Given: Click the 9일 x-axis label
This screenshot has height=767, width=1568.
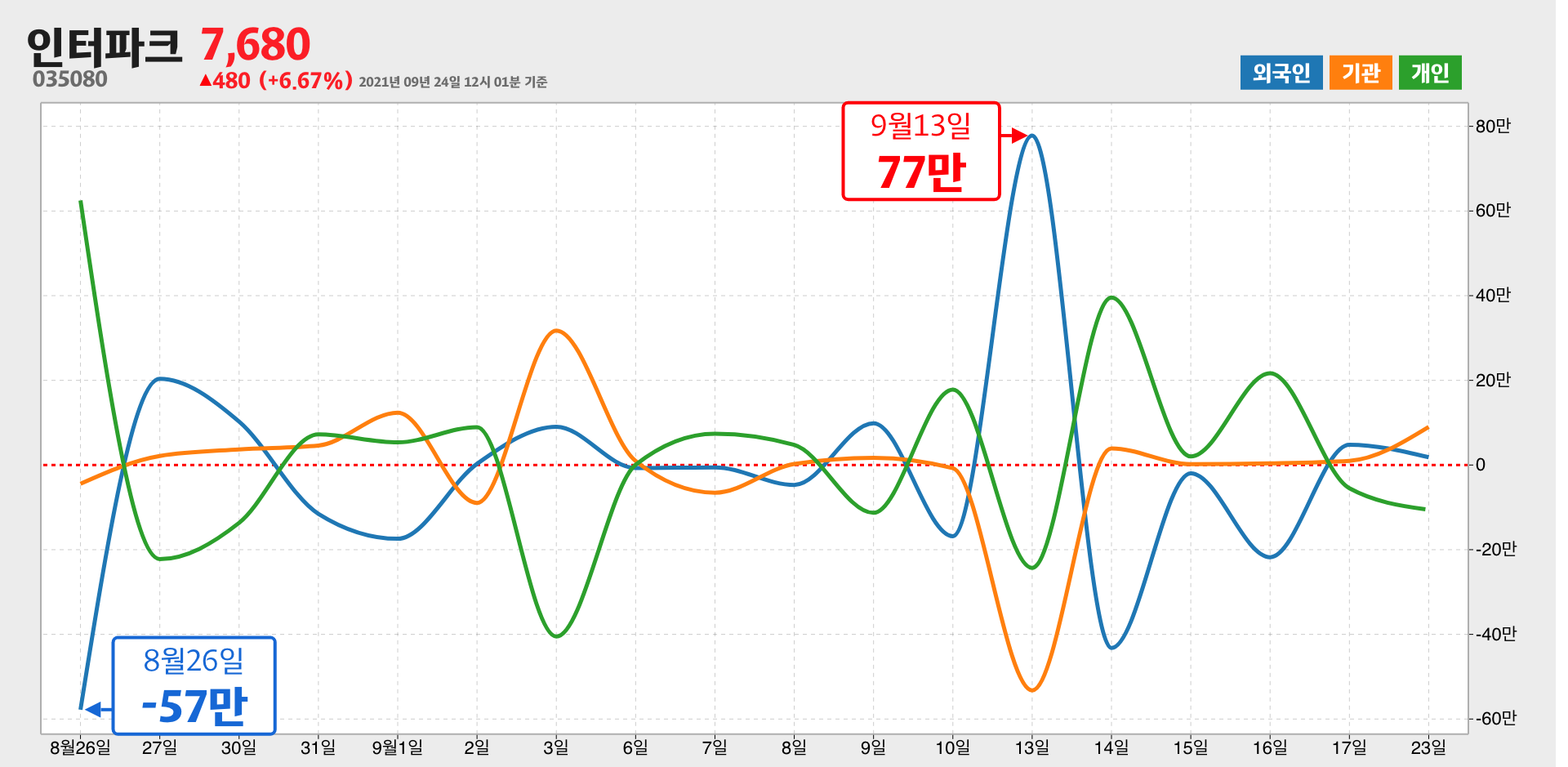Looking at the screenshot, I should (x=872, y=747).
